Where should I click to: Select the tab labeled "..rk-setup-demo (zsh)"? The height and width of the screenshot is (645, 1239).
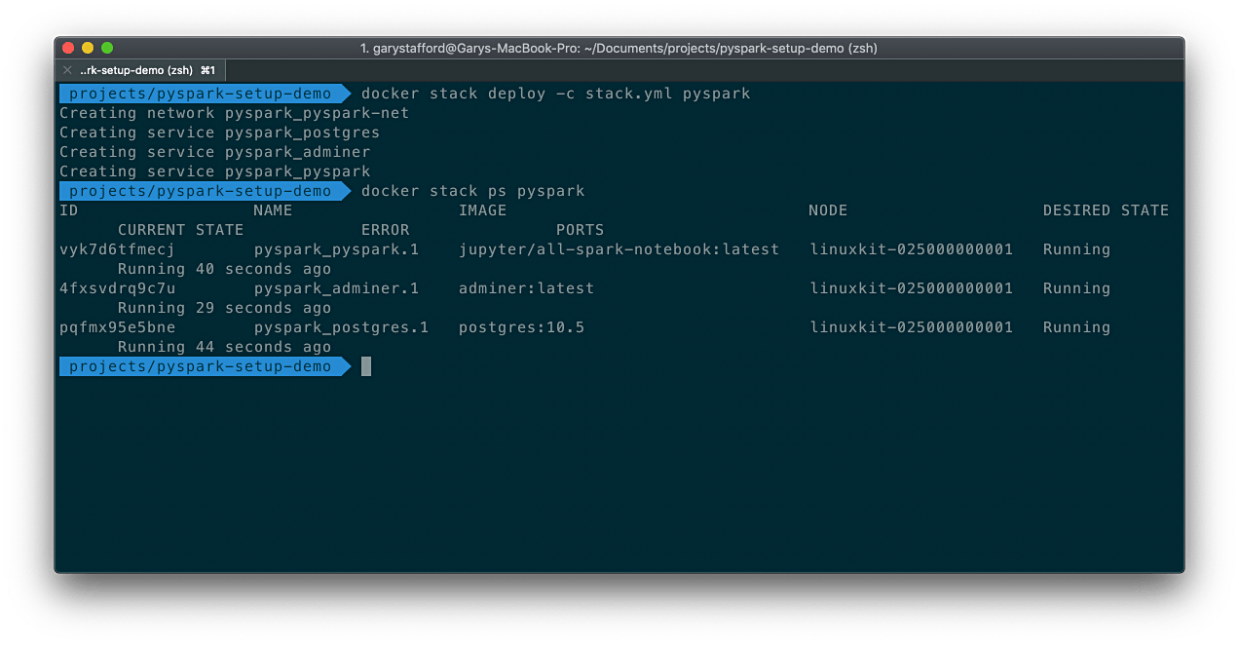[x=135, y=70]
